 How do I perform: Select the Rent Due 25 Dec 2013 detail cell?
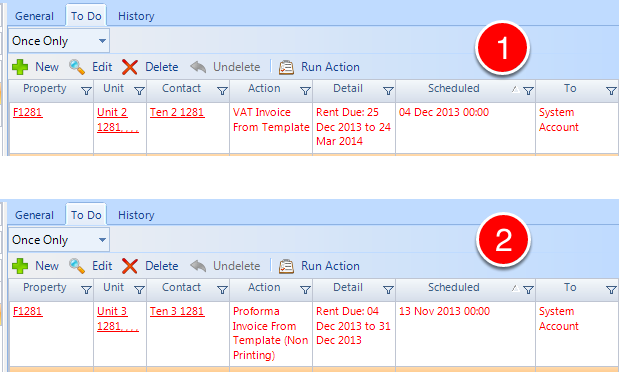[x=354, y=128]
